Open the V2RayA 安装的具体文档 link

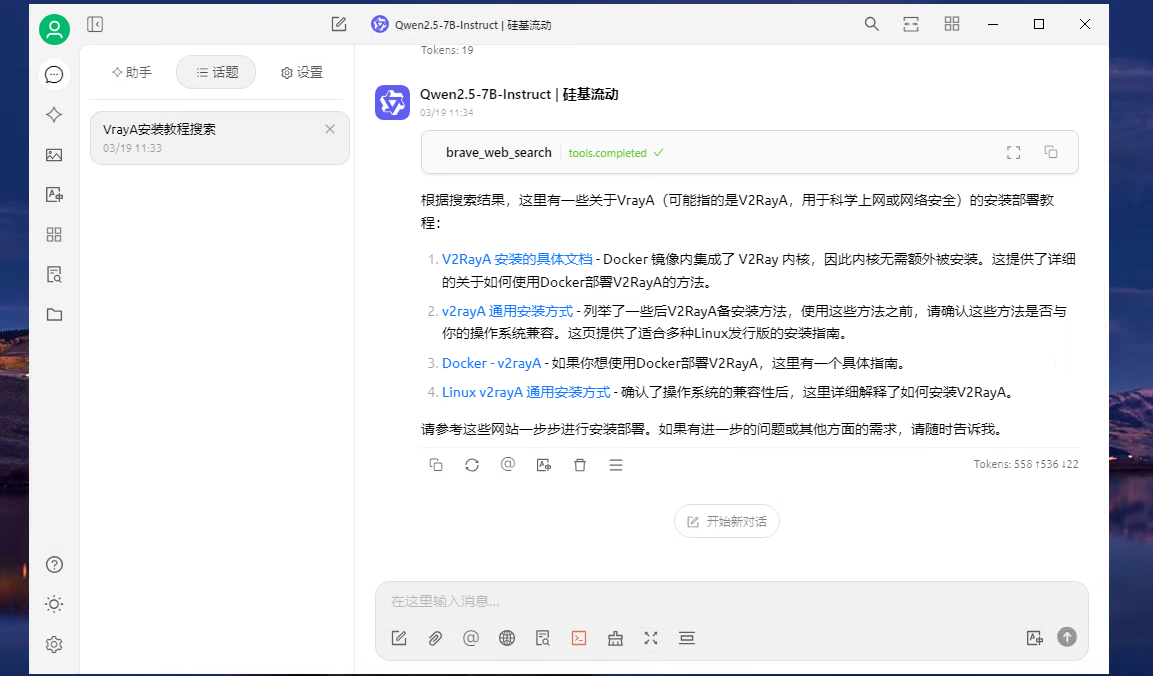point(517,259)
